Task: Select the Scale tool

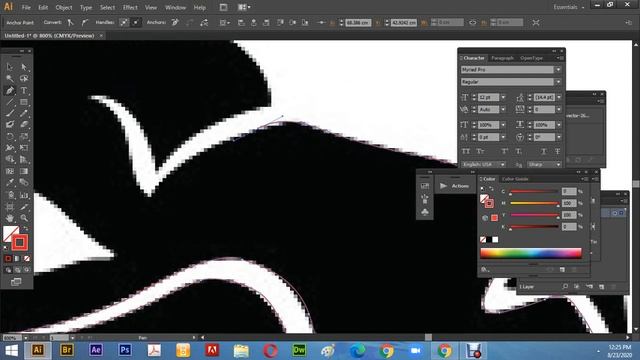Action: 24,136
